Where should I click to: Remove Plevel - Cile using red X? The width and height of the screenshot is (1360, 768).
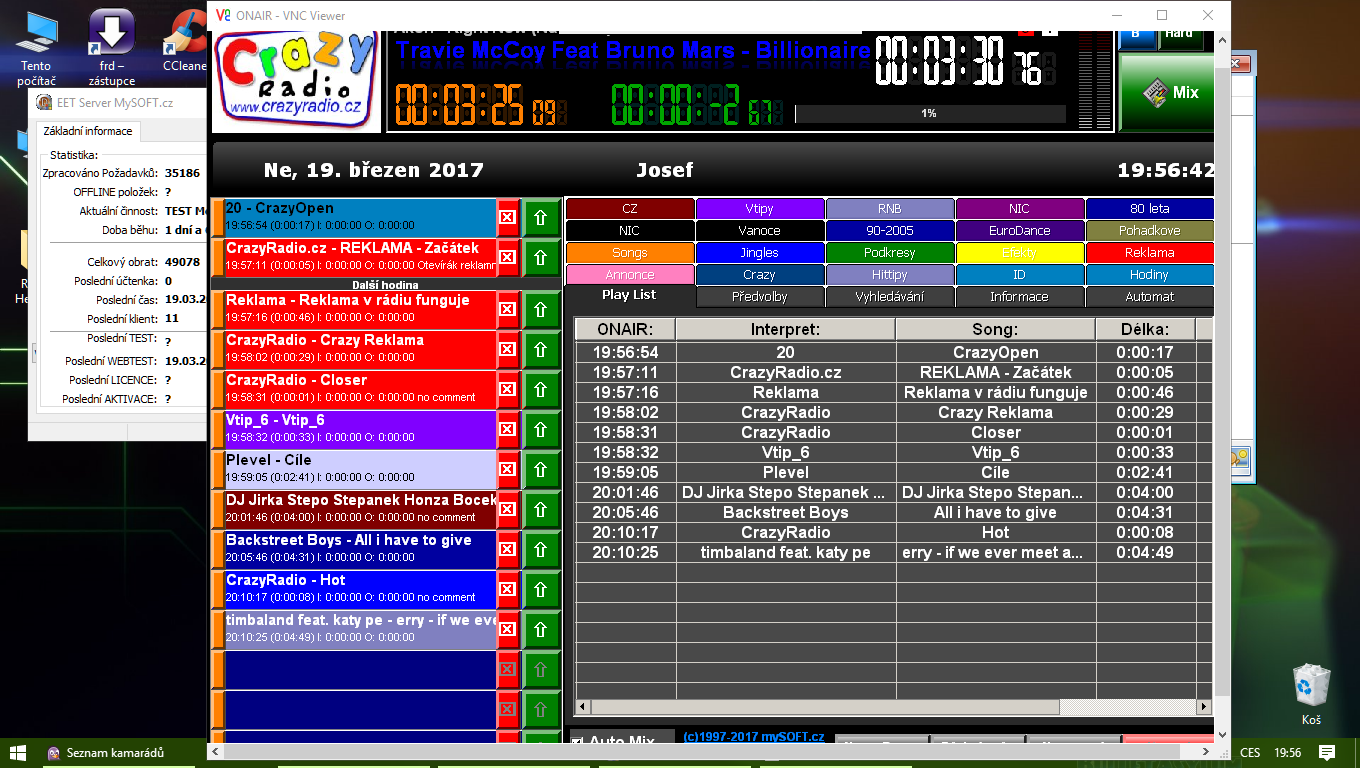click(x=507, y=470)
